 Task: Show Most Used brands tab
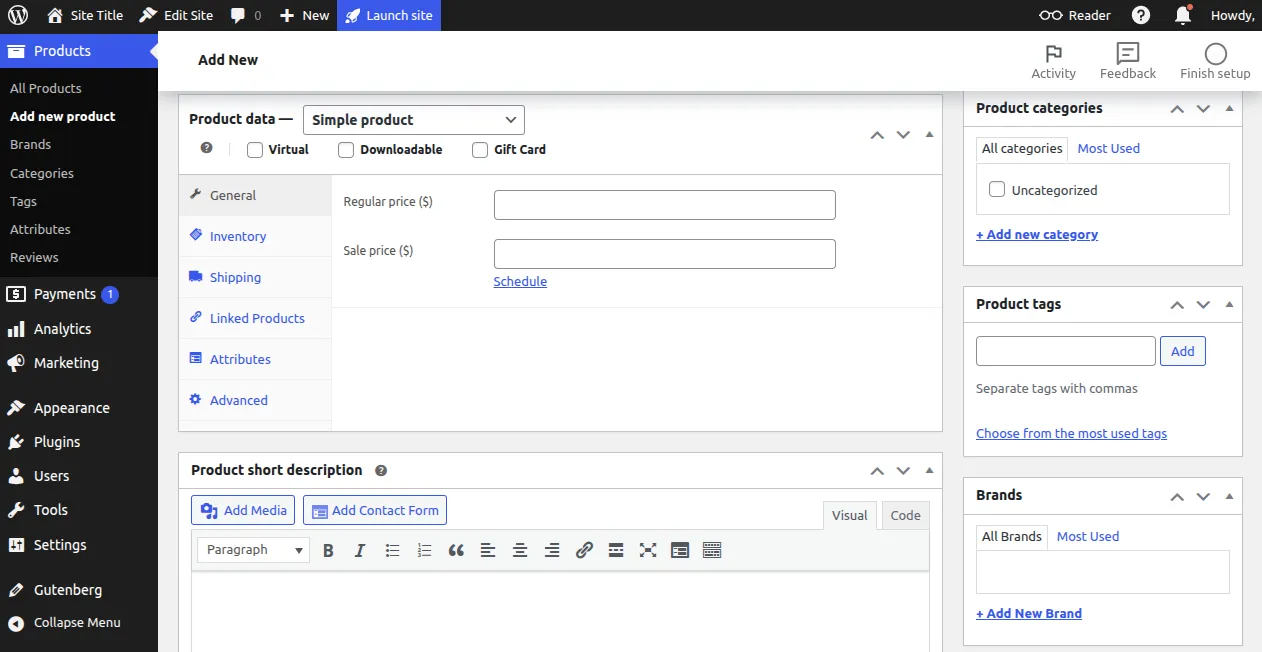(1088, 536)
